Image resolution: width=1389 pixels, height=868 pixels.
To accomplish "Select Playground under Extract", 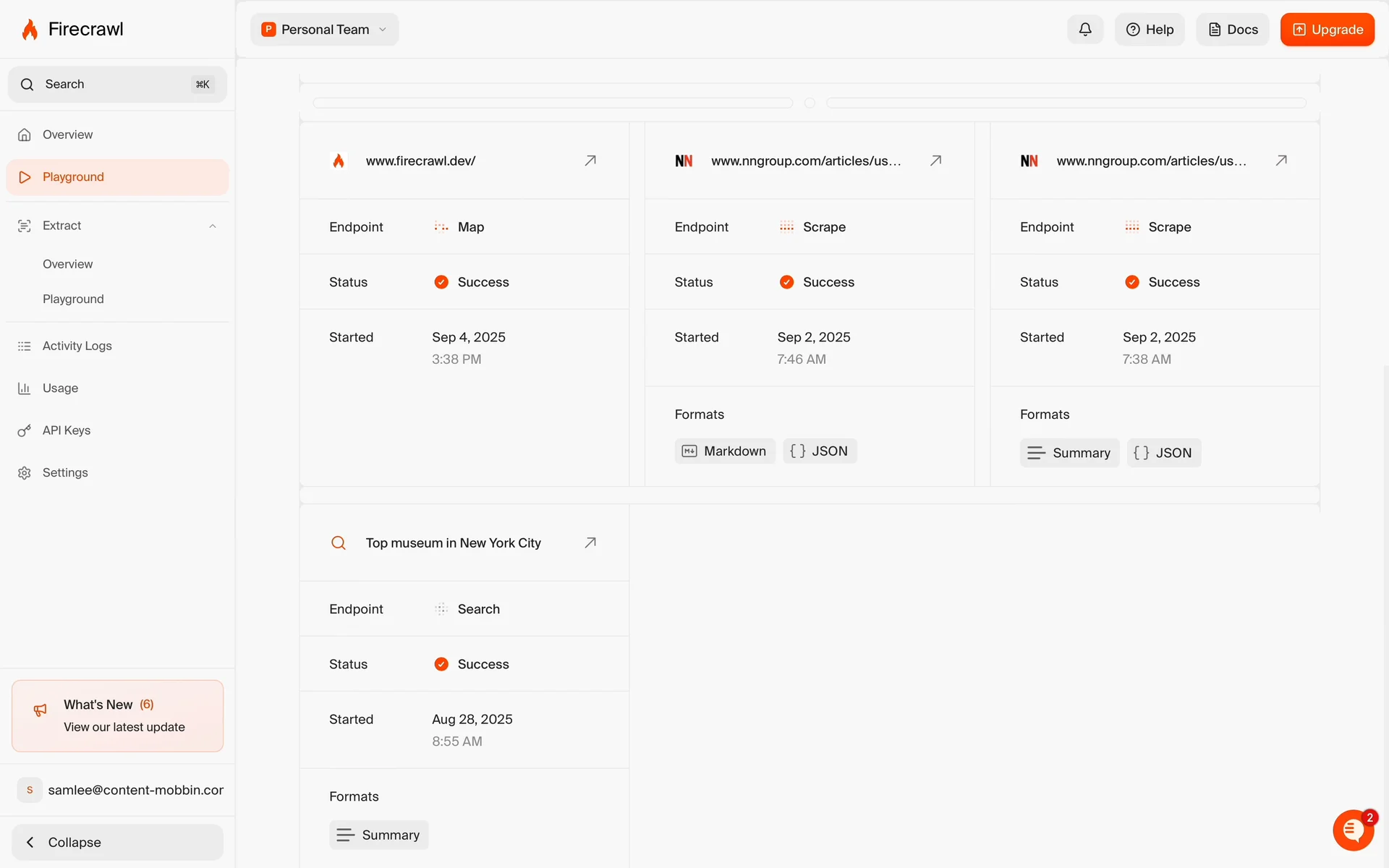I will 73,299.
